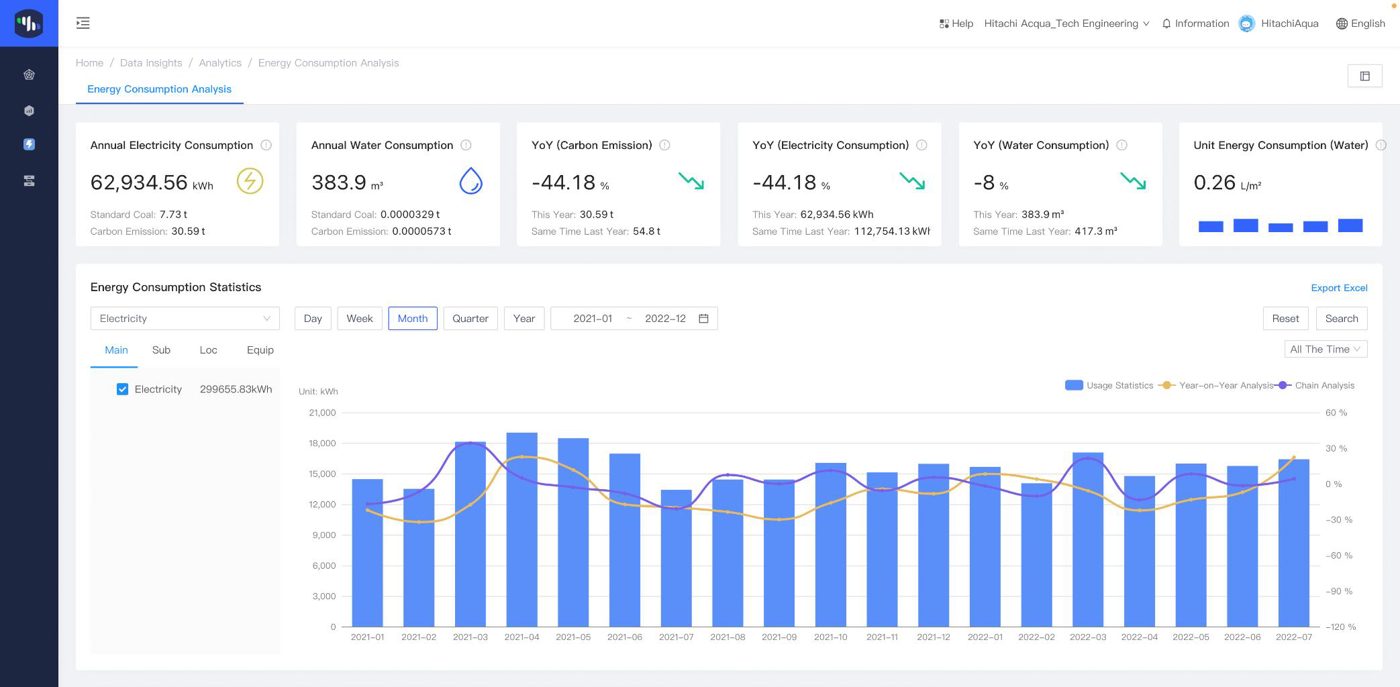1400x687 pixels.
Task: Click the Carbon Emission downward trend arrow
Action: (691, 181)
